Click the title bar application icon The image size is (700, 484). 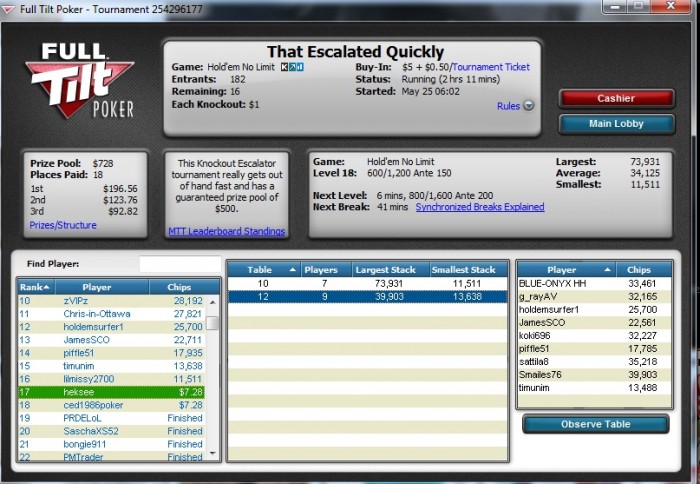tap(8, 8)
